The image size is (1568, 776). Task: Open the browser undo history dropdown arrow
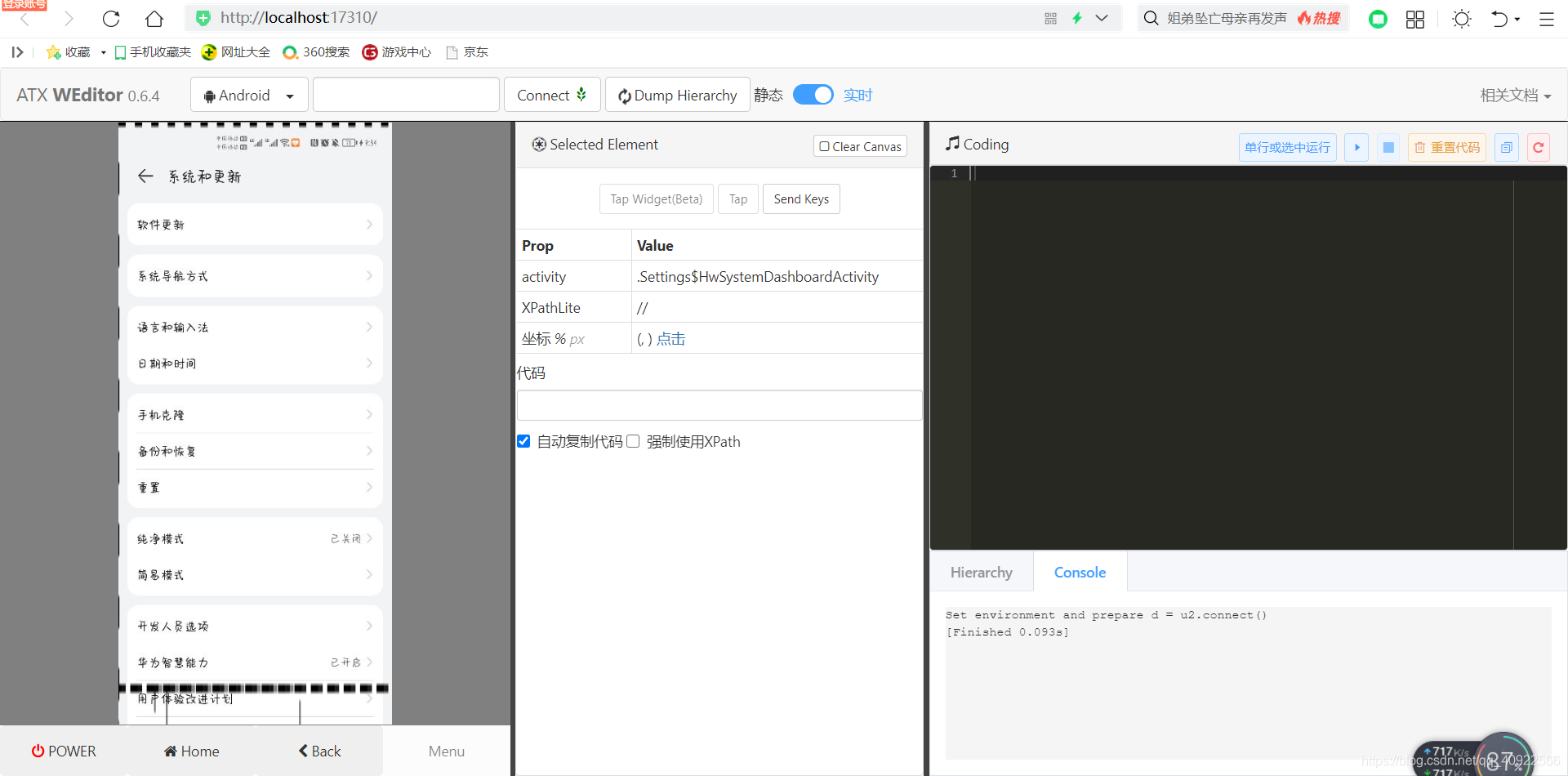(1517, 18)
